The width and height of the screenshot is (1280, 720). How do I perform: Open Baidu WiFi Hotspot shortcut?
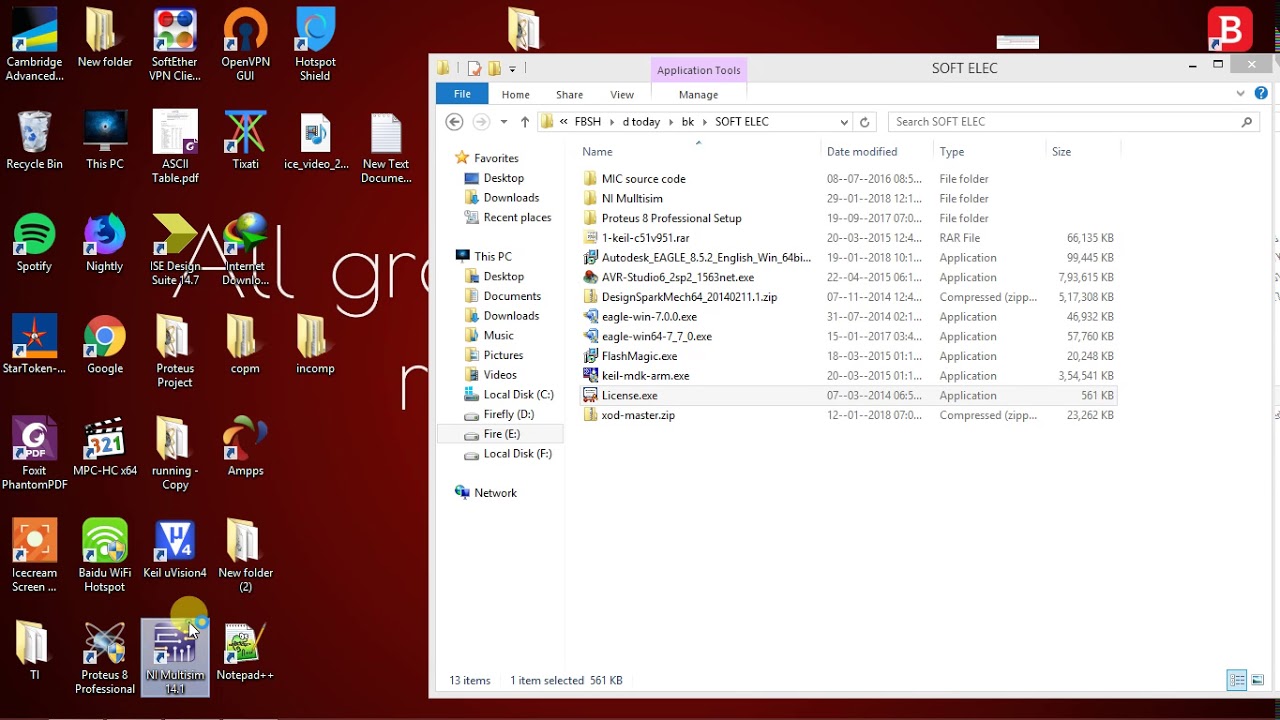[x=104, y=556]
